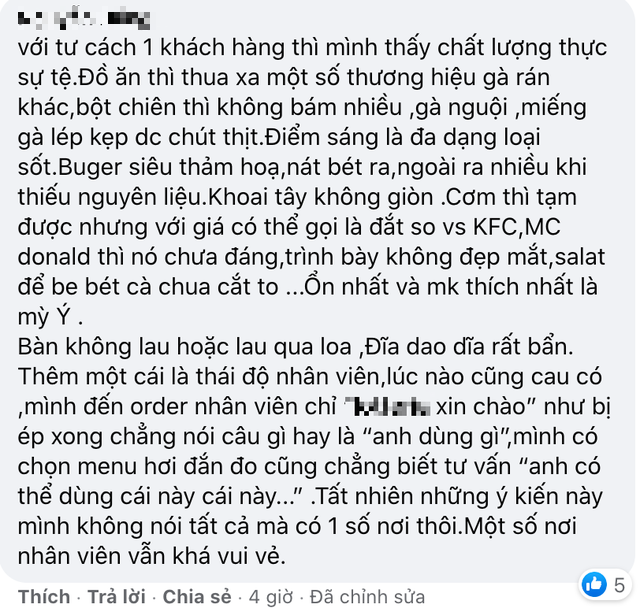Click the last line nhân viên vẫn khá vui vẻ
Image resolution: width=640 pixels, height=608 pixels.
[x=151, y=557]
